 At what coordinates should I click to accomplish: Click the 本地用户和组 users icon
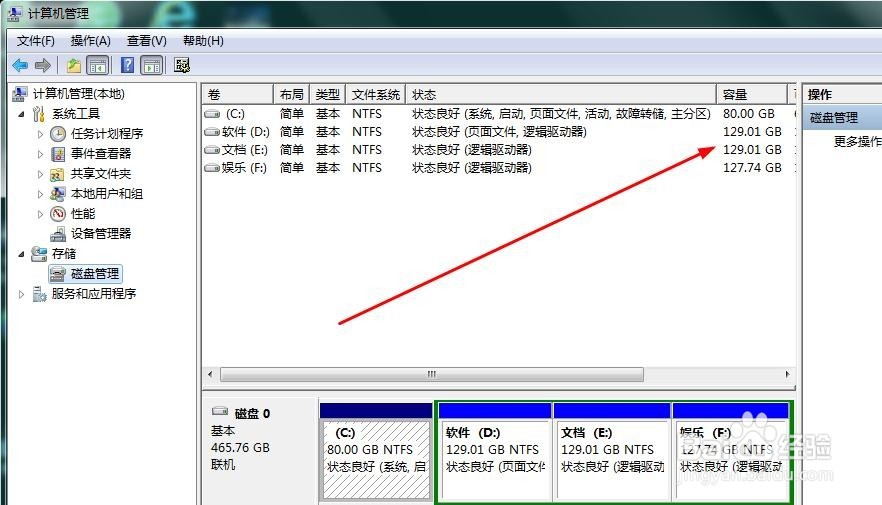click(x=57, y=194)
